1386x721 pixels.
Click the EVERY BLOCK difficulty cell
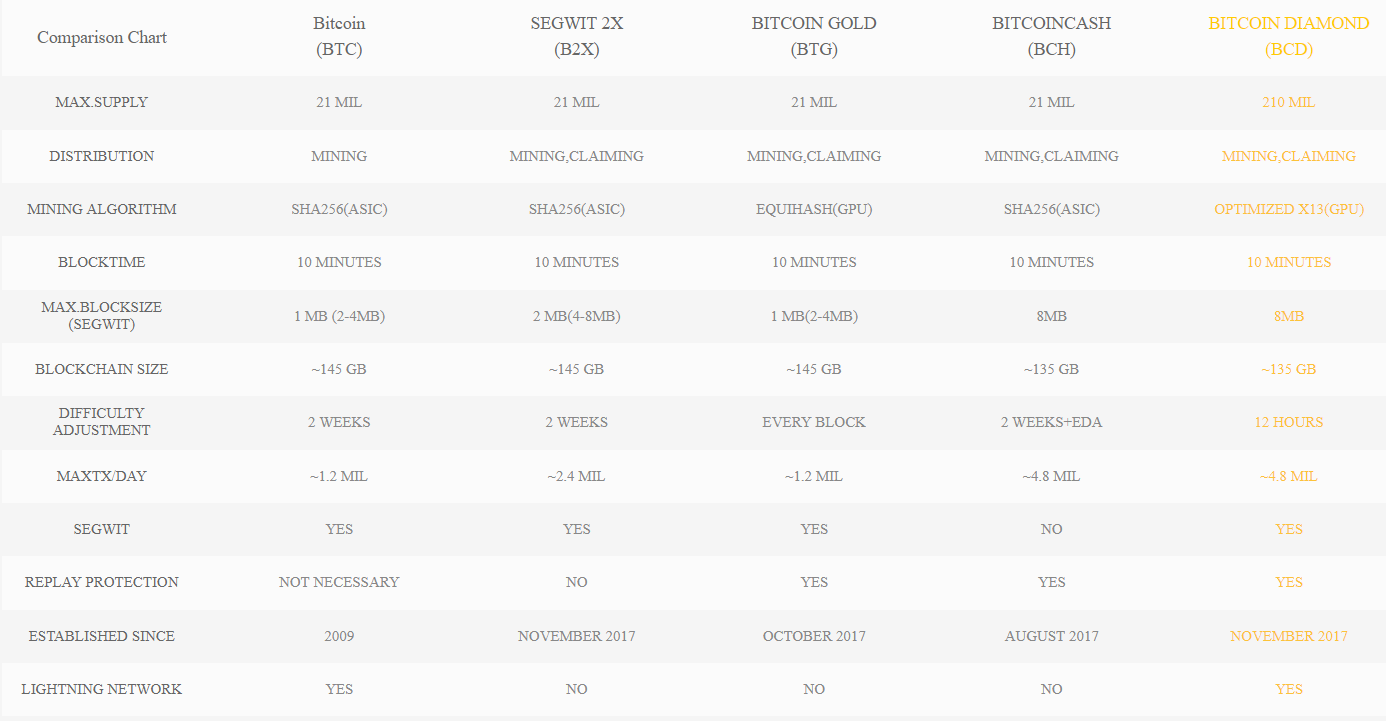(x=814, y=422)
